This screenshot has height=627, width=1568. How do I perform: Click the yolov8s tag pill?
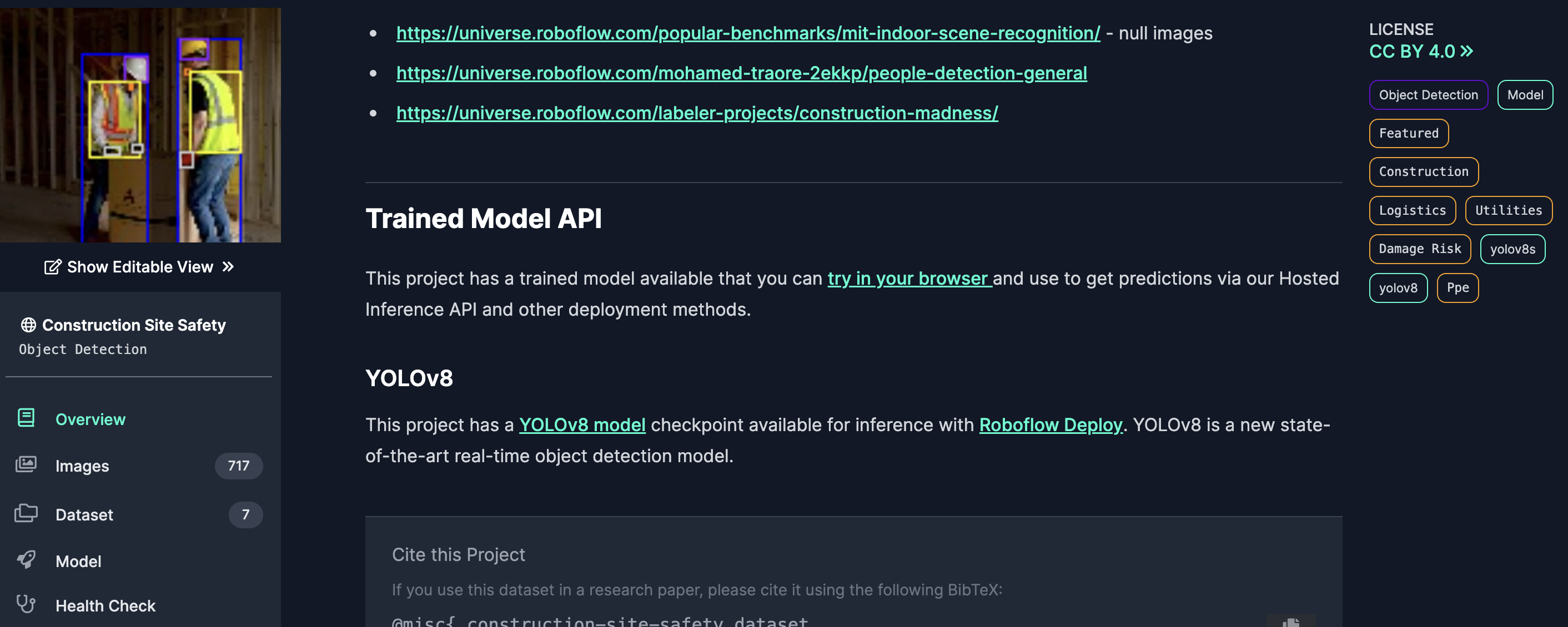coord(1513,249)
